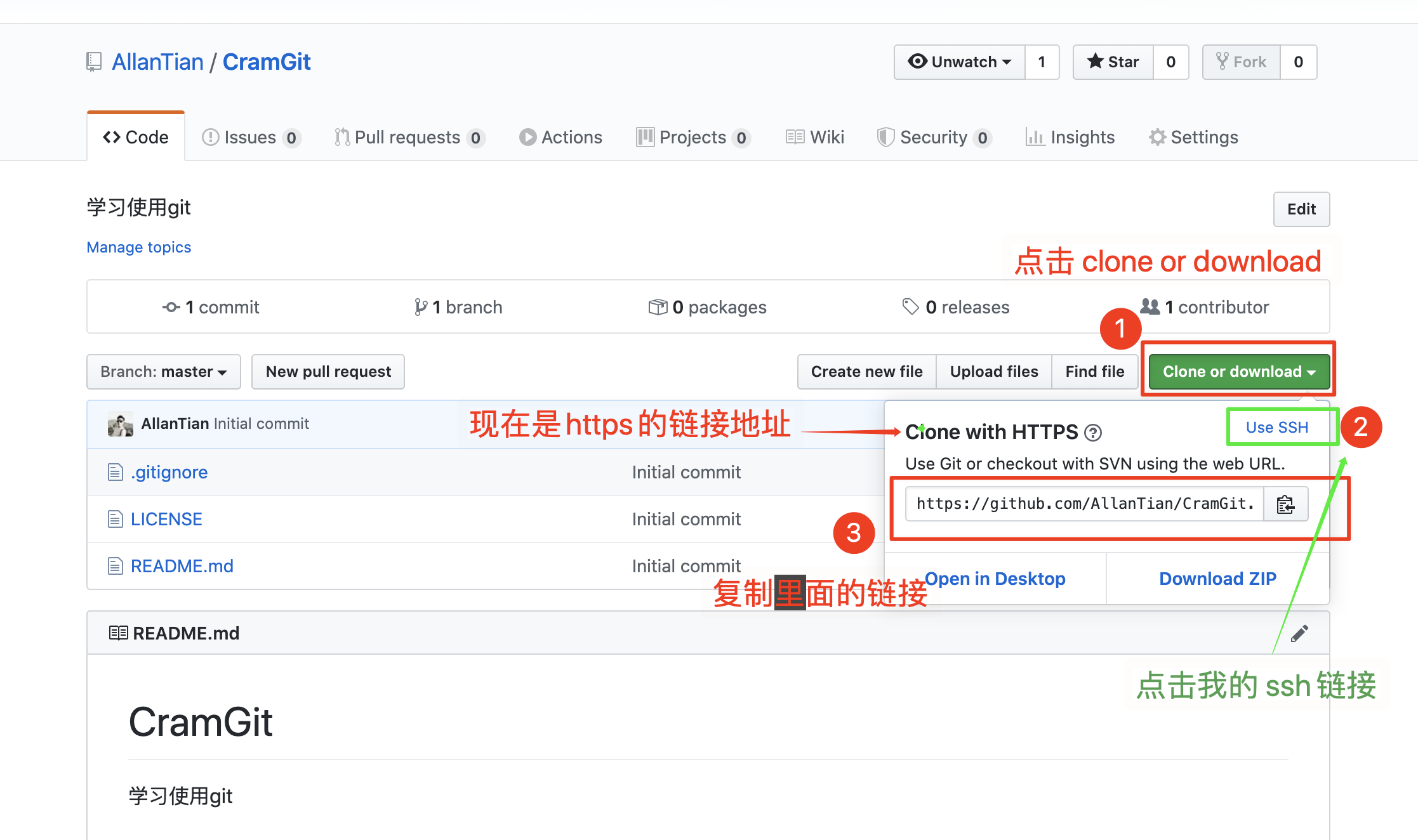Click the releases tag icon
1418x840 pixels.
(910, 307)
